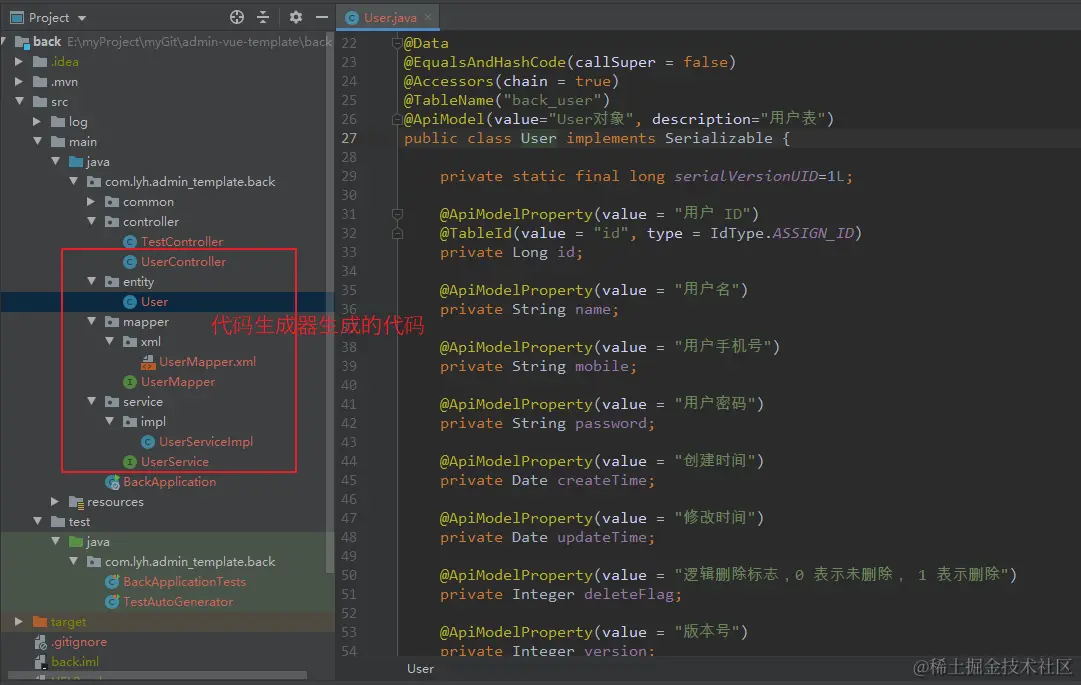The width and height of the screenshot is (1081, 685).
Task: Open the Project view dropdown
Action: [x=81, y=18]
